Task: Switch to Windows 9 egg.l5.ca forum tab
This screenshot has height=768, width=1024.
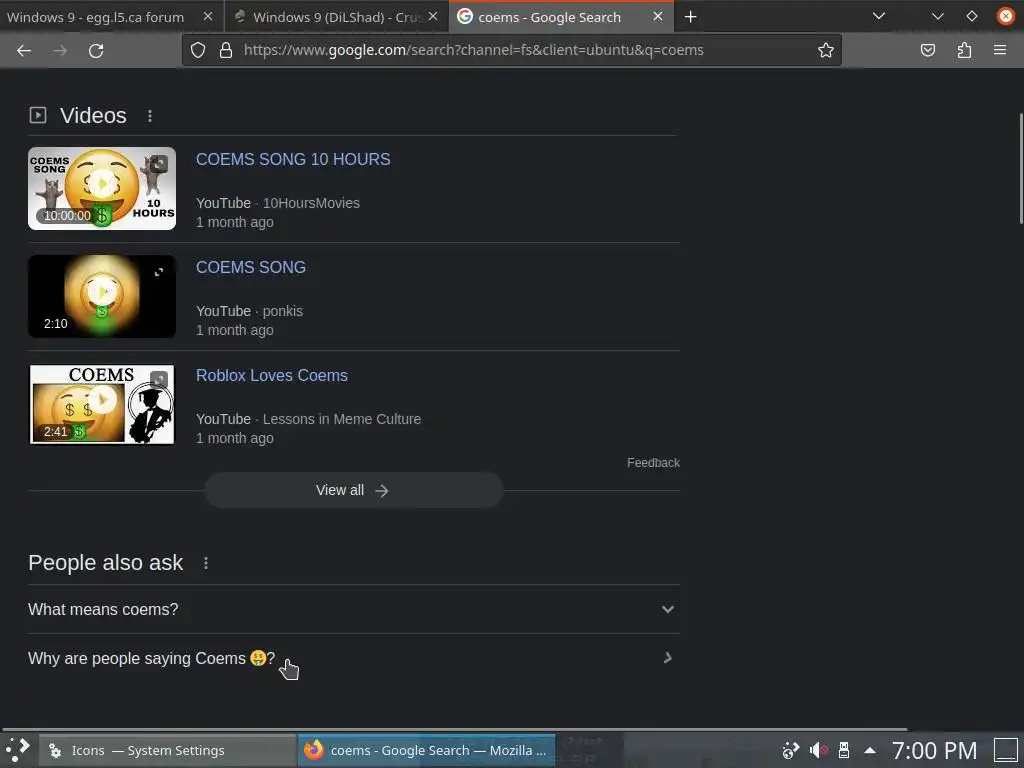Action: (95, 17)
